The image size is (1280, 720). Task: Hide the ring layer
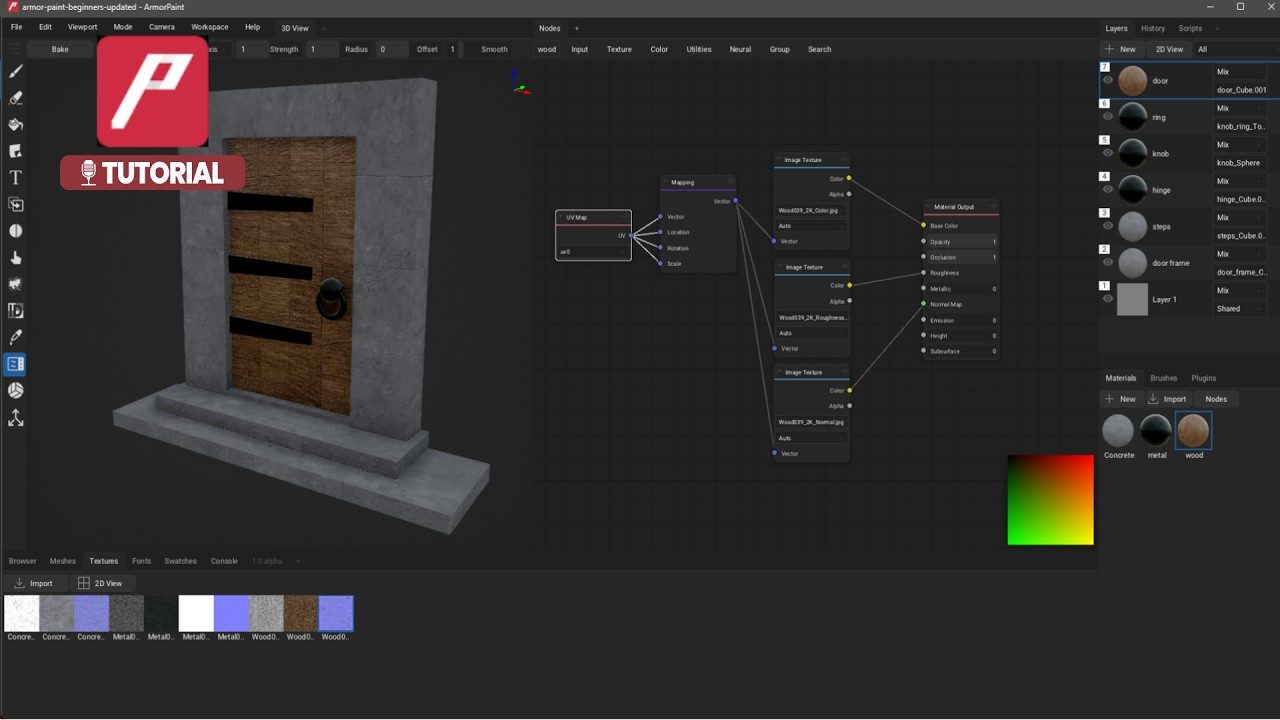[1107, 117]
